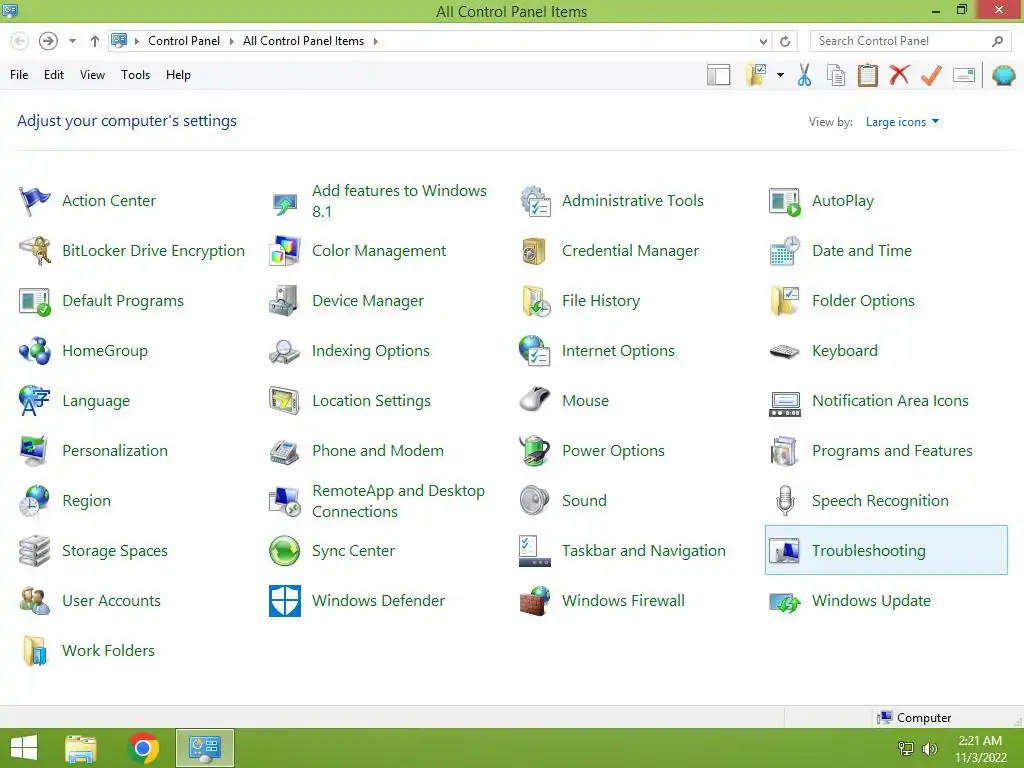Image resolution: width=1024 pixels, height=768 pixels.
Task: Click the volume speaker tray icon
Action: [x=929, y=748]
